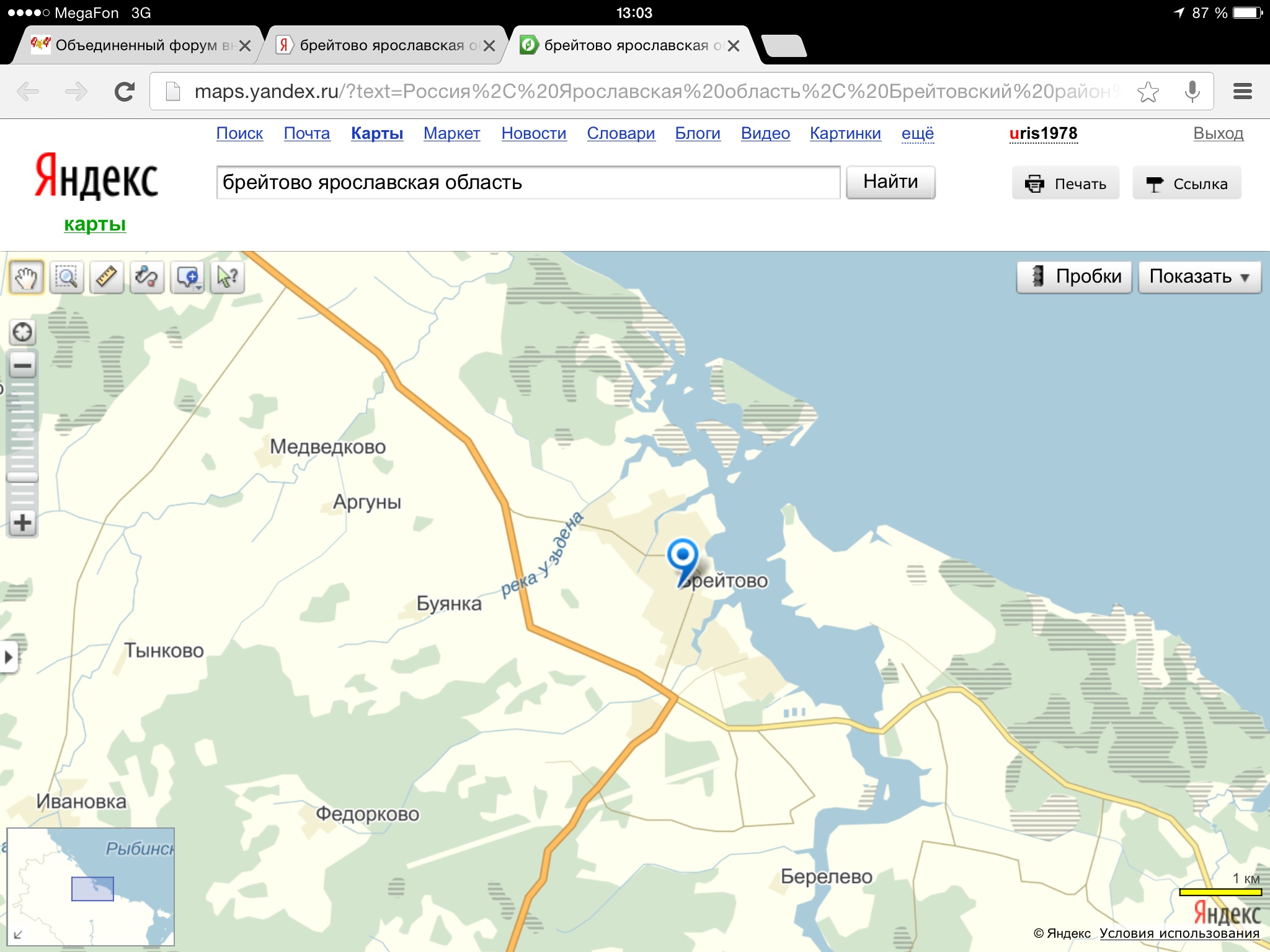Click the Ссылка link button
The width and height of the screenshot is (1270, 952).
pyautogui.click(x=1186, y=183)
